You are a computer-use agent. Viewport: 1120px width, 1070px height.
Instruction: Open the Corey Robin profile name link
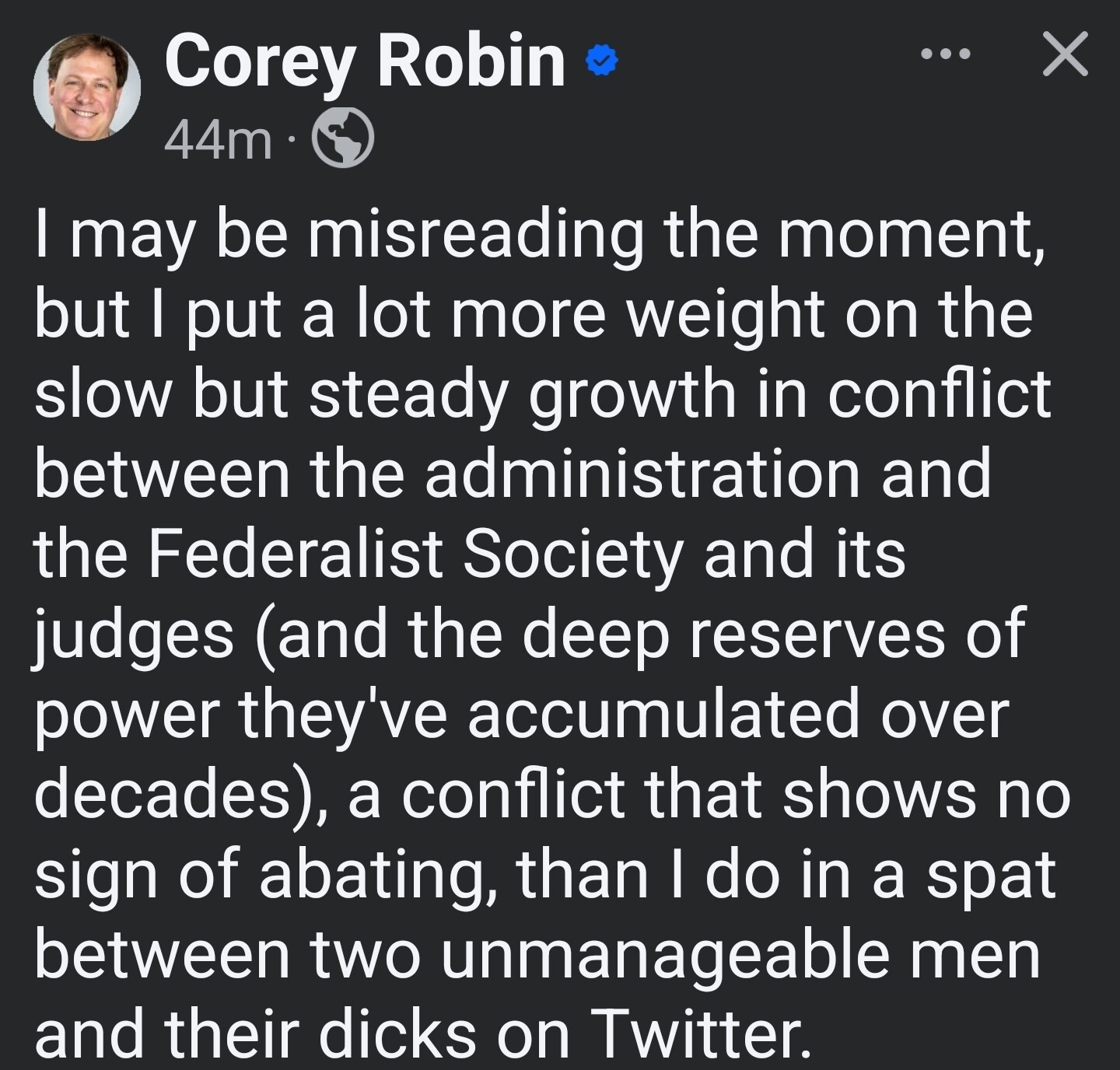click(x=365, y=61)
